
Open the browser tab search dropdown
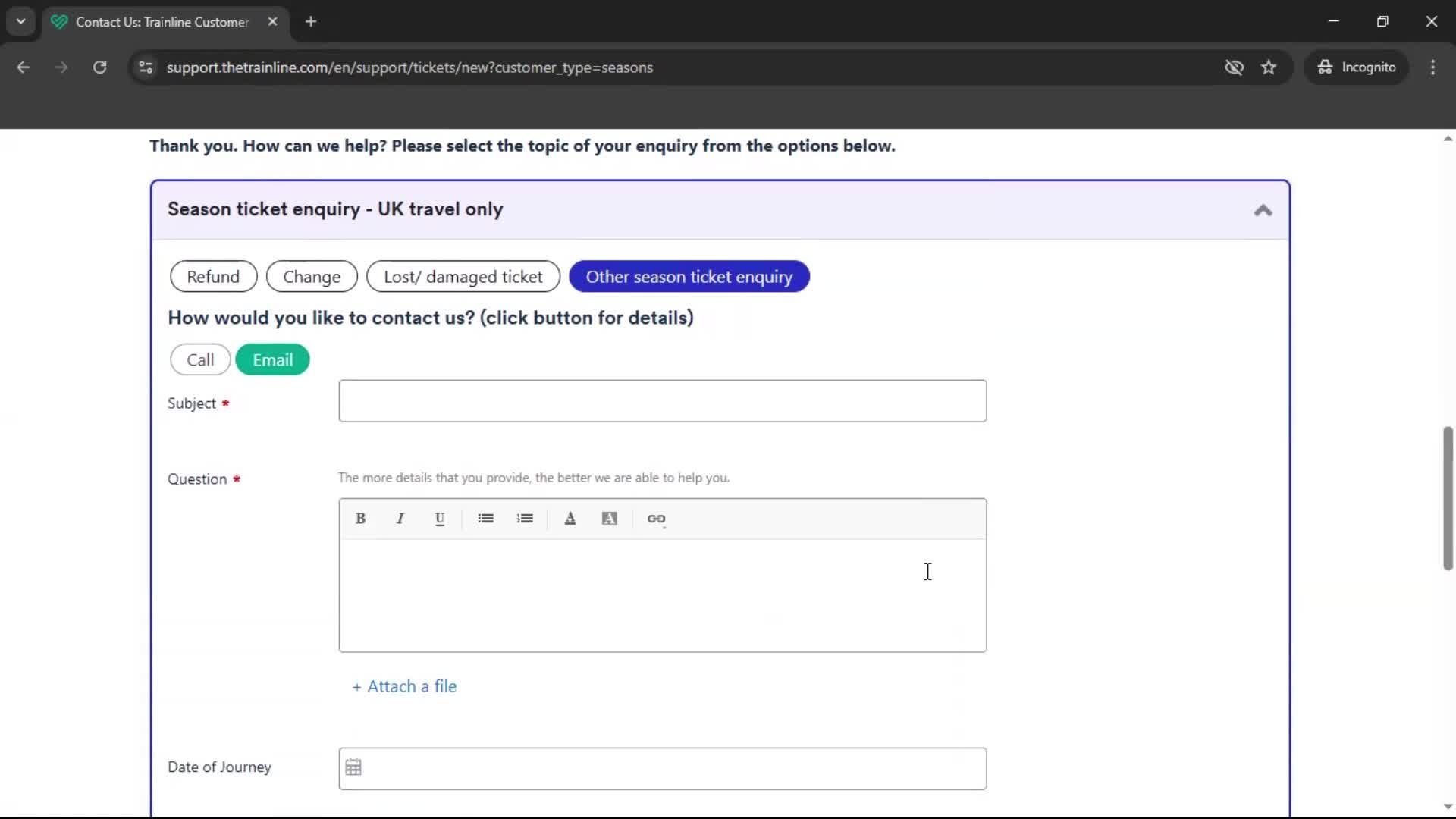[x=20, y=21]
